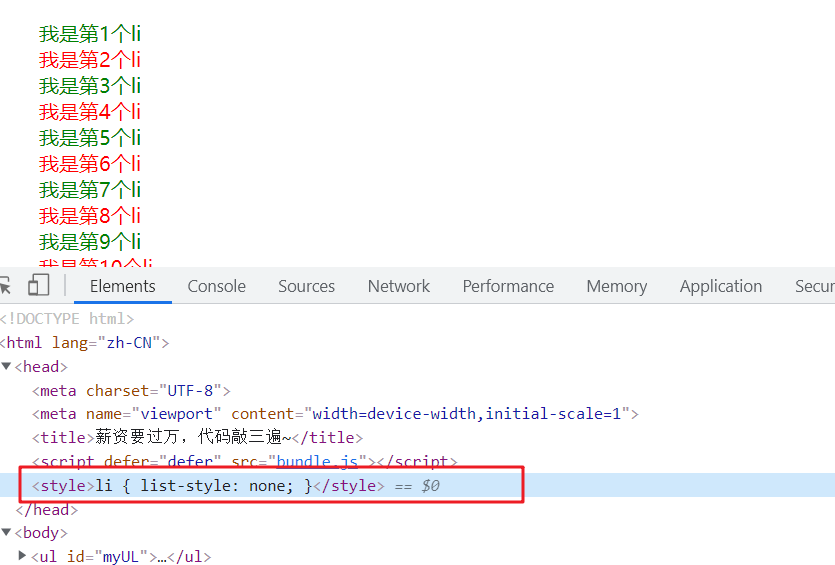Screen dimensions: 835x565
Task: Collapse the body node triangle
Action: [6, 532]
